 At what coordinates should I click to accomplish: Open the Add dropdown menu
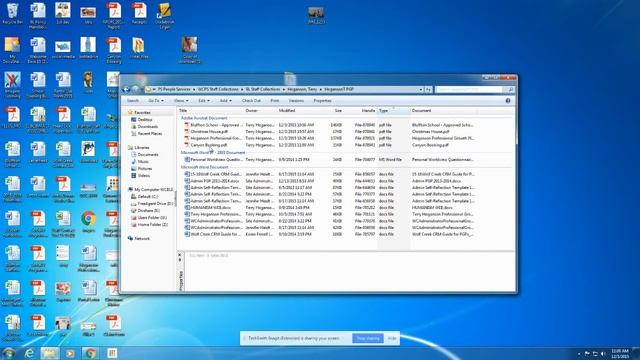coord(225,100)
